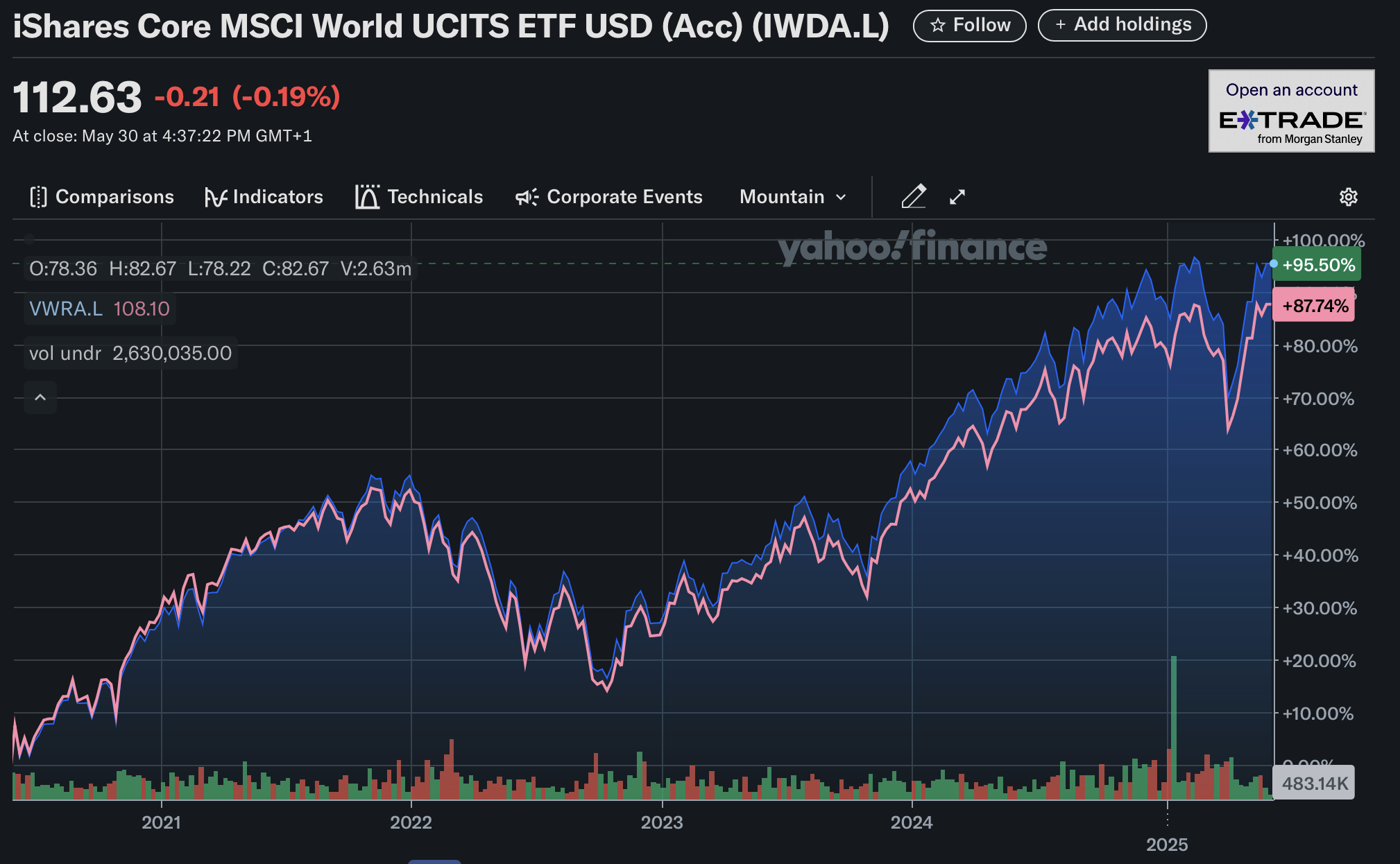Viewport: 1400px width, 864px height.
Task: Click the Comparisons bracket icon
Action: (x=39, y=197)
